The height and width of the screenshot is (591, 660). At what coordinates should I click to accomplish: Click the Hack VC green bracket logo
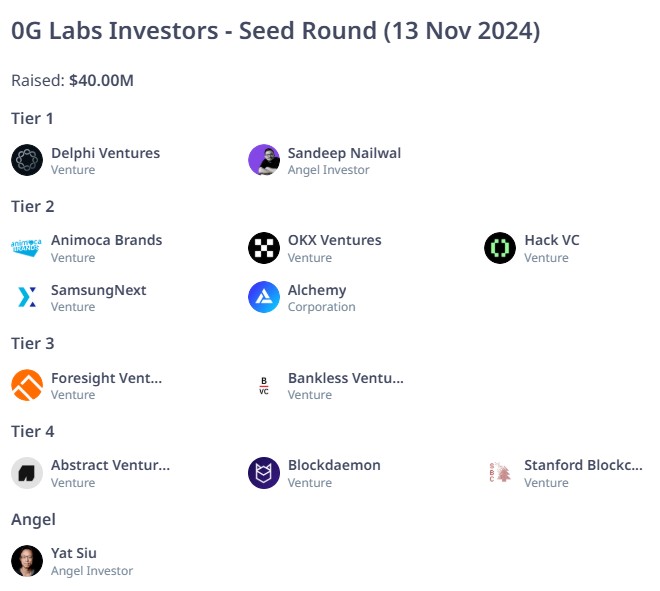tap(500, 248)
